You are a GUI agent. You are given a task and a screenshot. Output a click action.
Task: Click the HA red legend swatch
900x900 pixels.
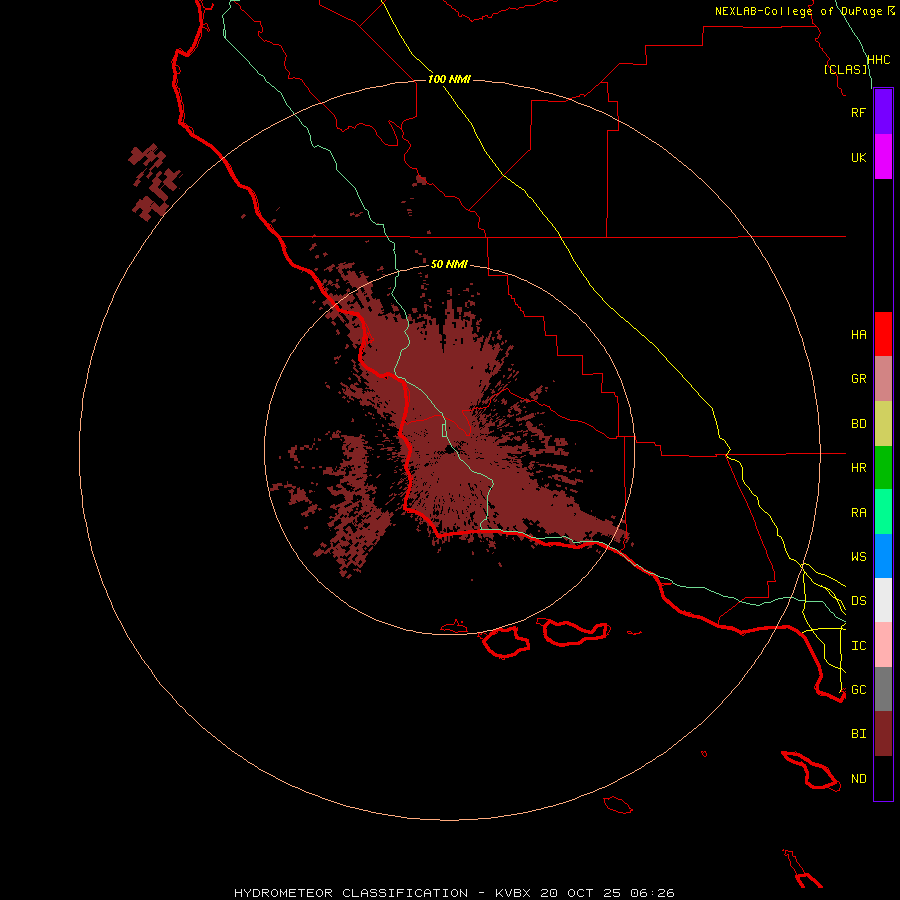click(x=883, y=334)
